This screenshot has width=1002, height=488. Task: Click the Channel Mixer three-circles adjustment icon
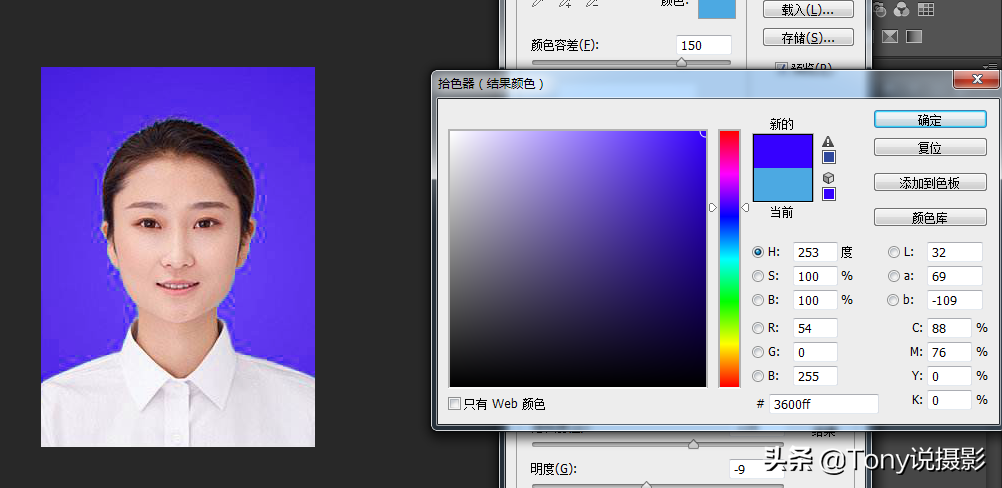(901, 9)
